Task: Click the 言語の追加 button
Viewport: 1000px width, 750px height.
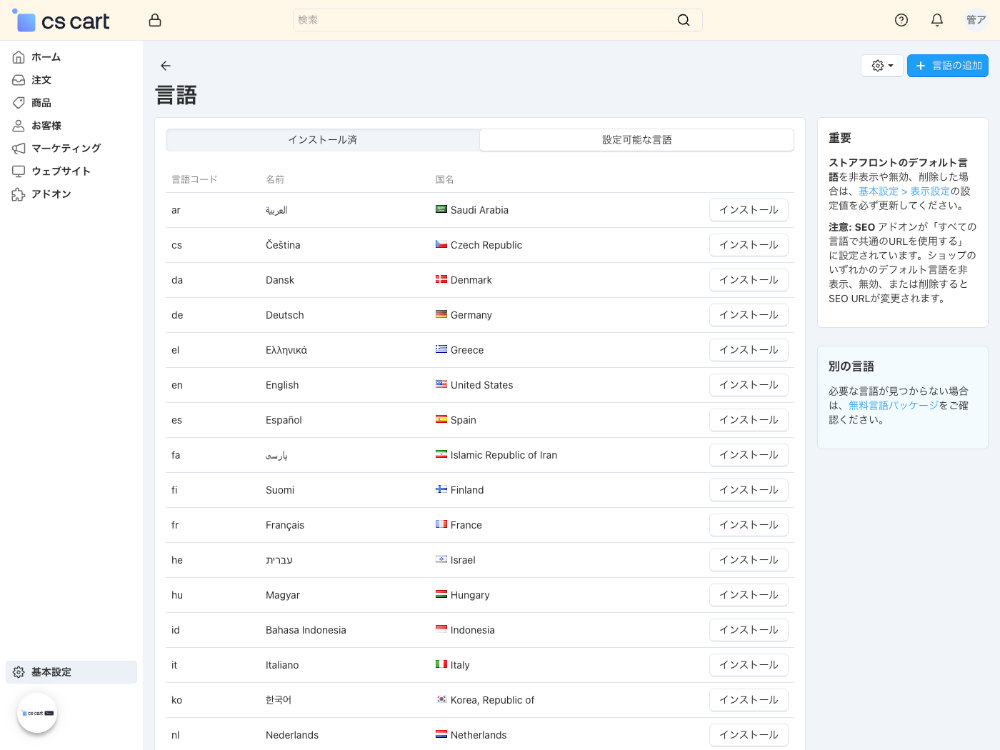Action: 947,66
